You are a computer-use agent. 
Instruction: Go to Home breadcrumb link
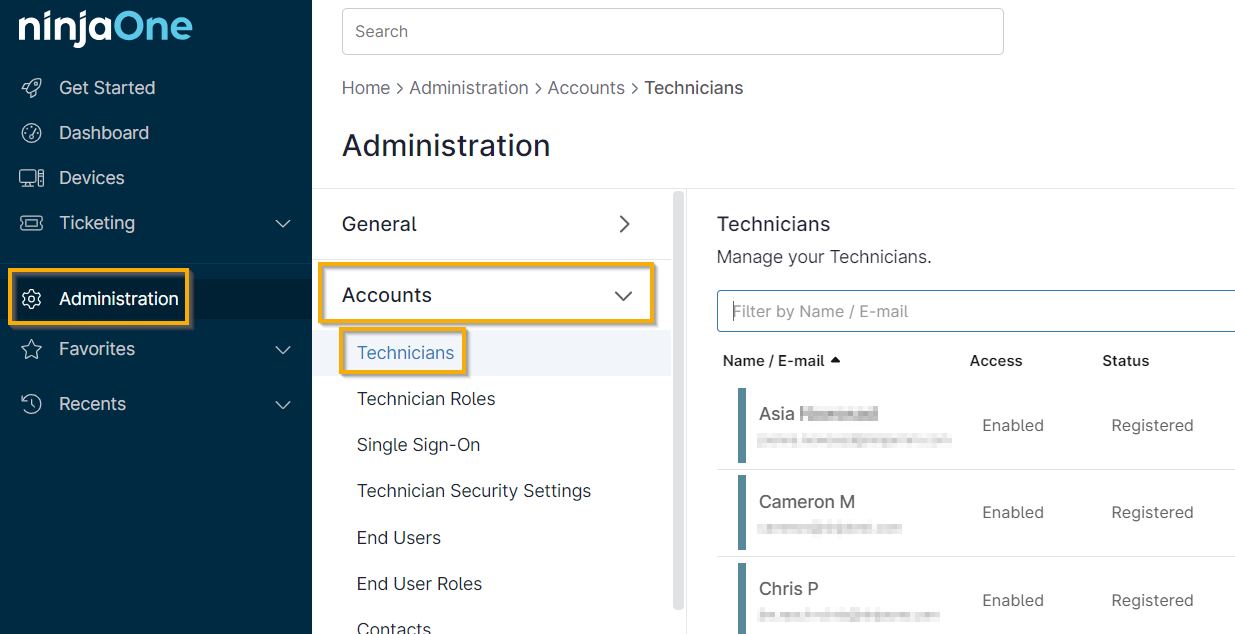point(365,88)
